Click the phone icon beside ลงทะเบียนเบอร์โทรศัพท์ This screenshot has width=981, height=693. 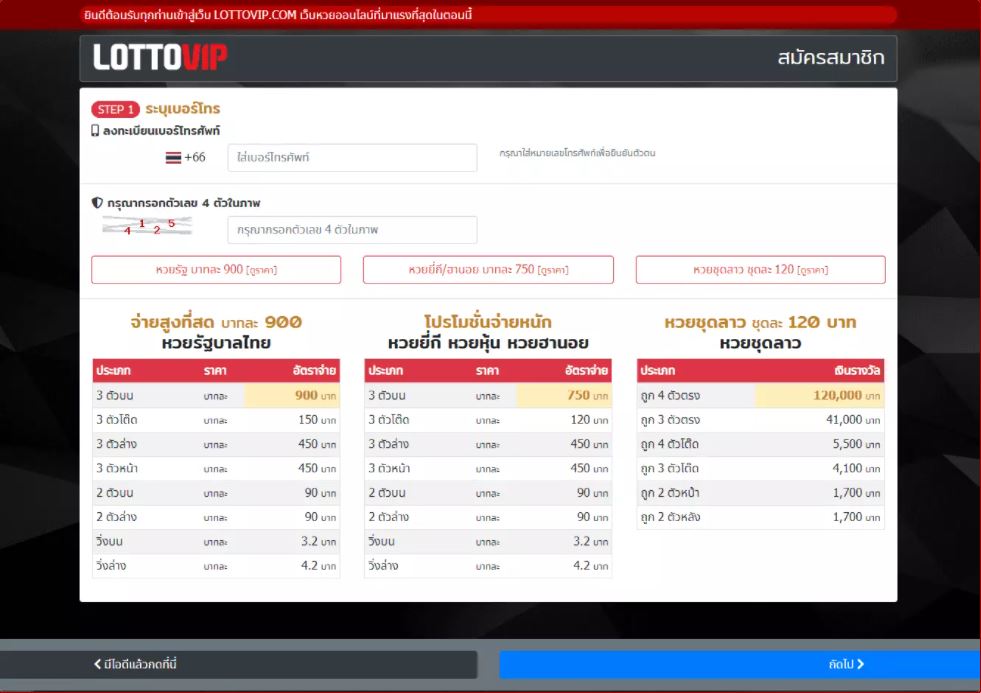(95, 131)
